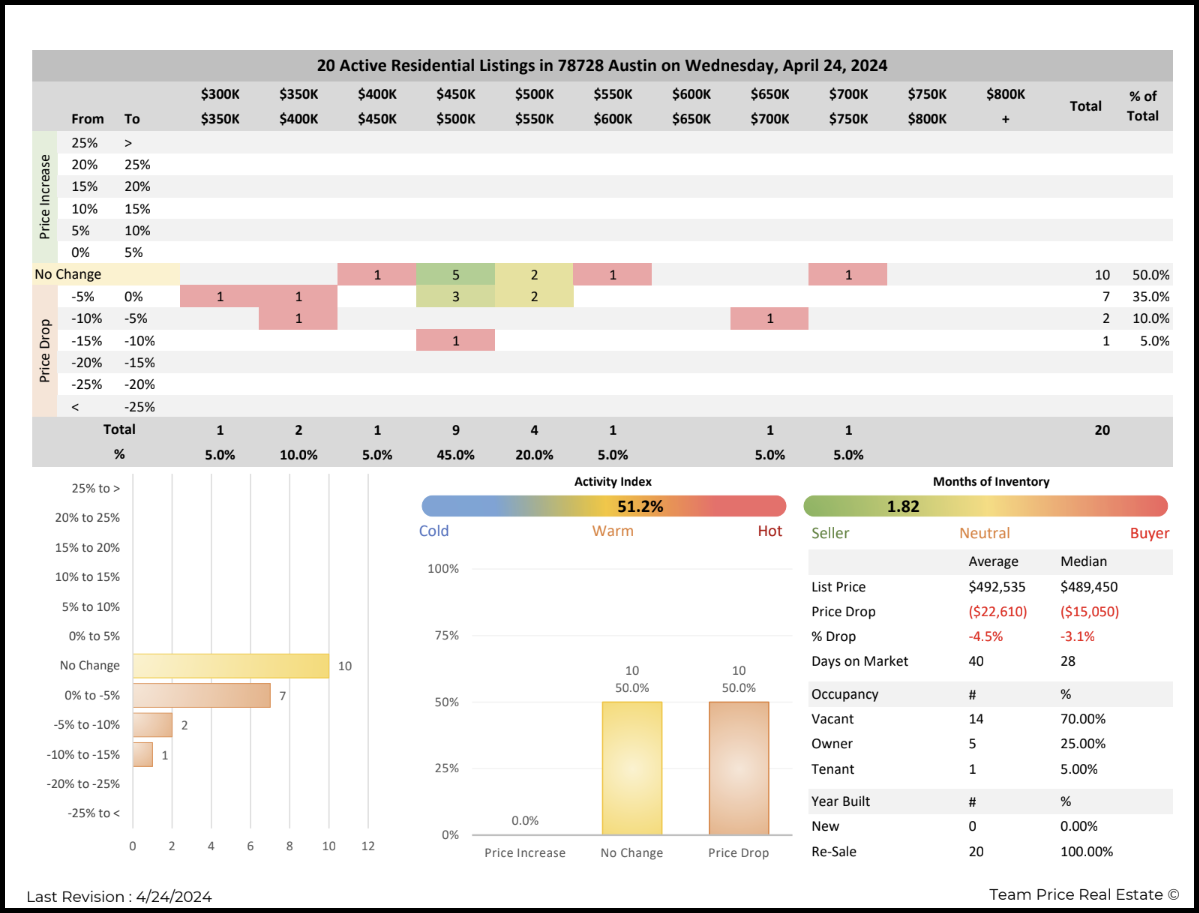The image size is (1199, 913).
Task: Click the Vacant occupancy count 14
Action: click(x=976, y=719)
